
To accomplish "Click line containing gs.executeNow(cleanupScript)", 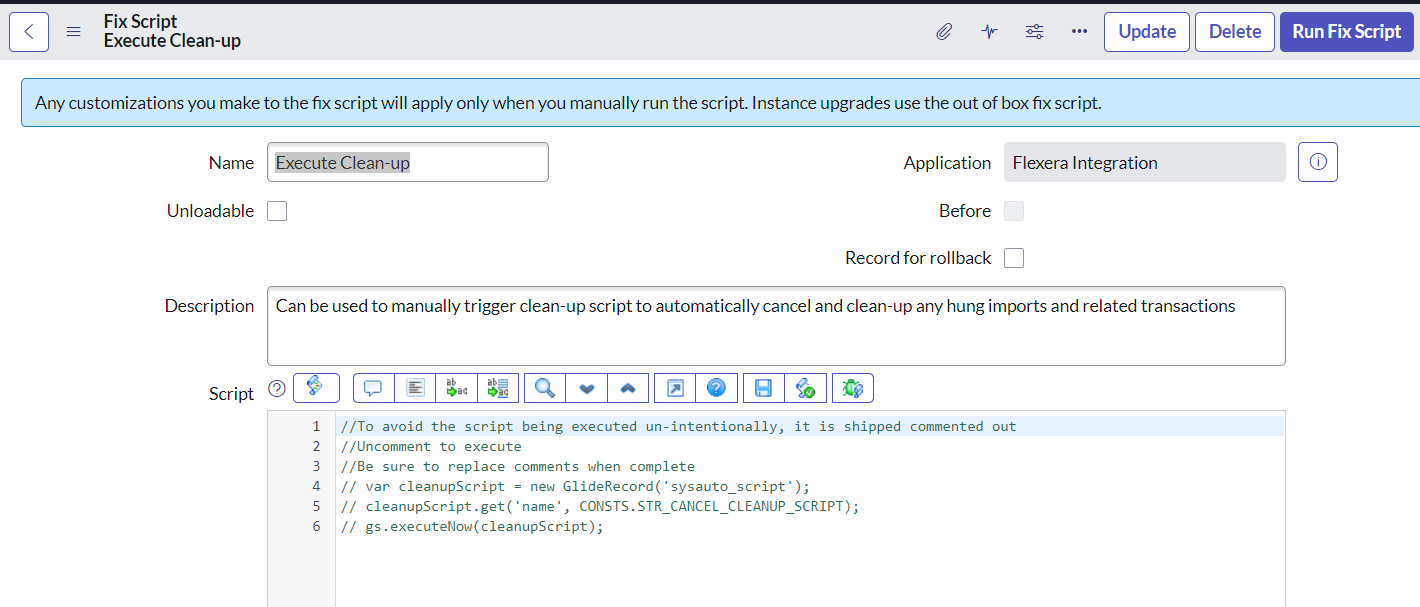I will click(472, 526).
